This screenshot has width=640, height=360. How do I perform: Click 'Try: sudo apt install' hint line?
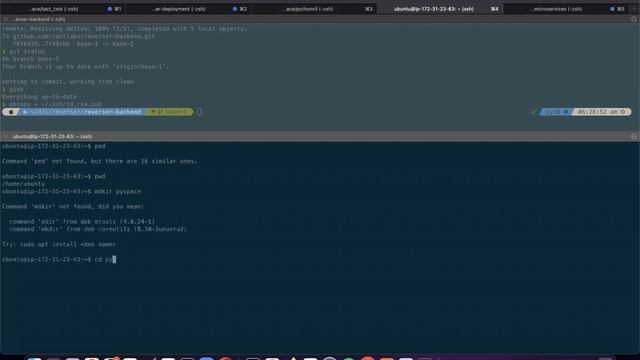pyautogui.click(x=59, y=244)
